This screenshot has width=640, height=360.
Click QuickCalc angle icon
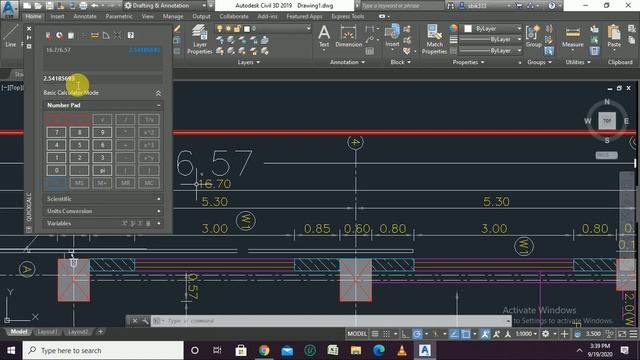pyautogui.click(x=106, y=36)
